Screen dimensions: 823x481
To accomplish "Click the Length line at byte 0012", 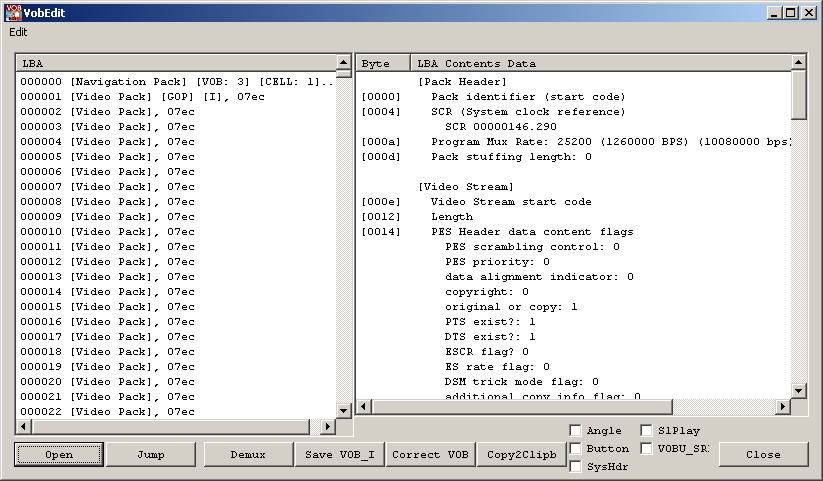I will (x=452, y=217).
